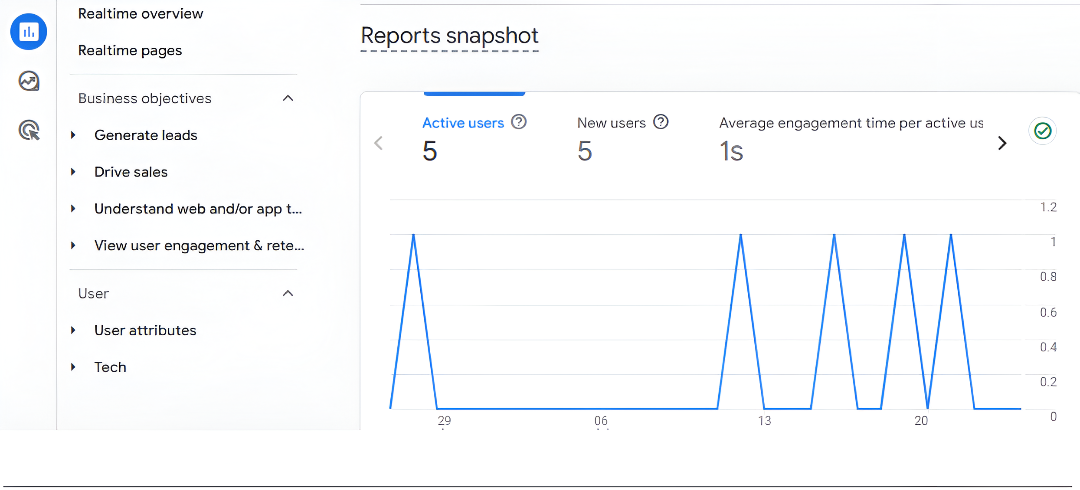Expand View user engagement triangle
Viewport: 1080px width, 490px height.
(73, 245)
